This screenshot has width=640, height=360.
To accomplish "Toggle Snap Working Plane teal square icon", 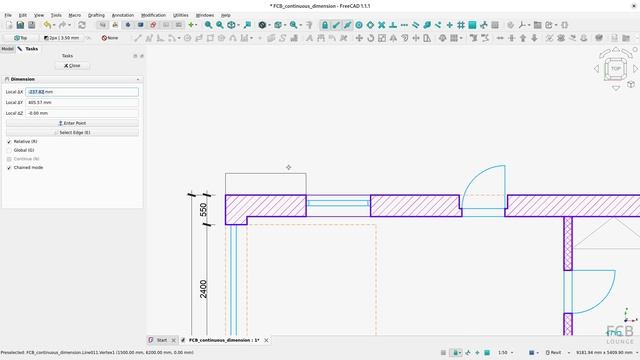I will (x=472, y=25).
